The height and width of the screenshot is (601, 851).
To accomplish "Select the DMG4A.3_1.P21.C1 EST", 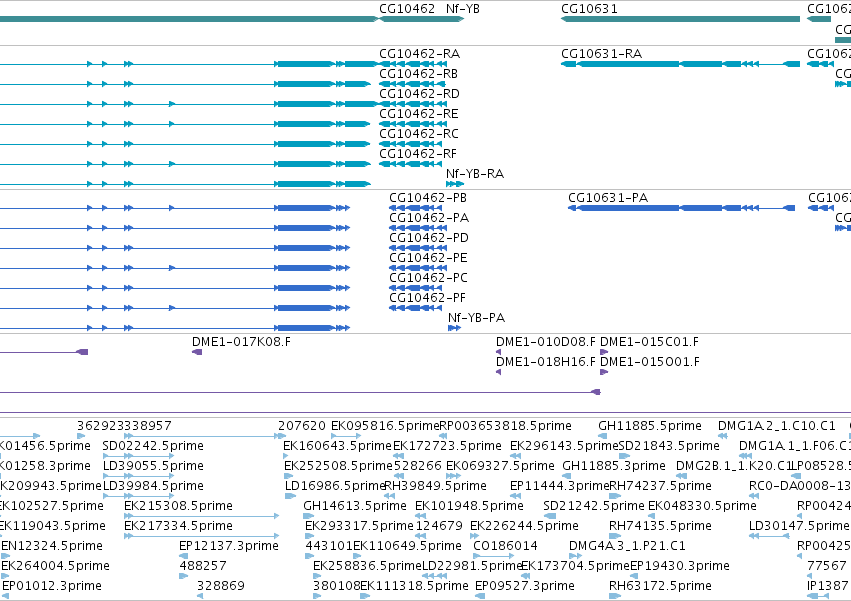I will click(627, 547).
